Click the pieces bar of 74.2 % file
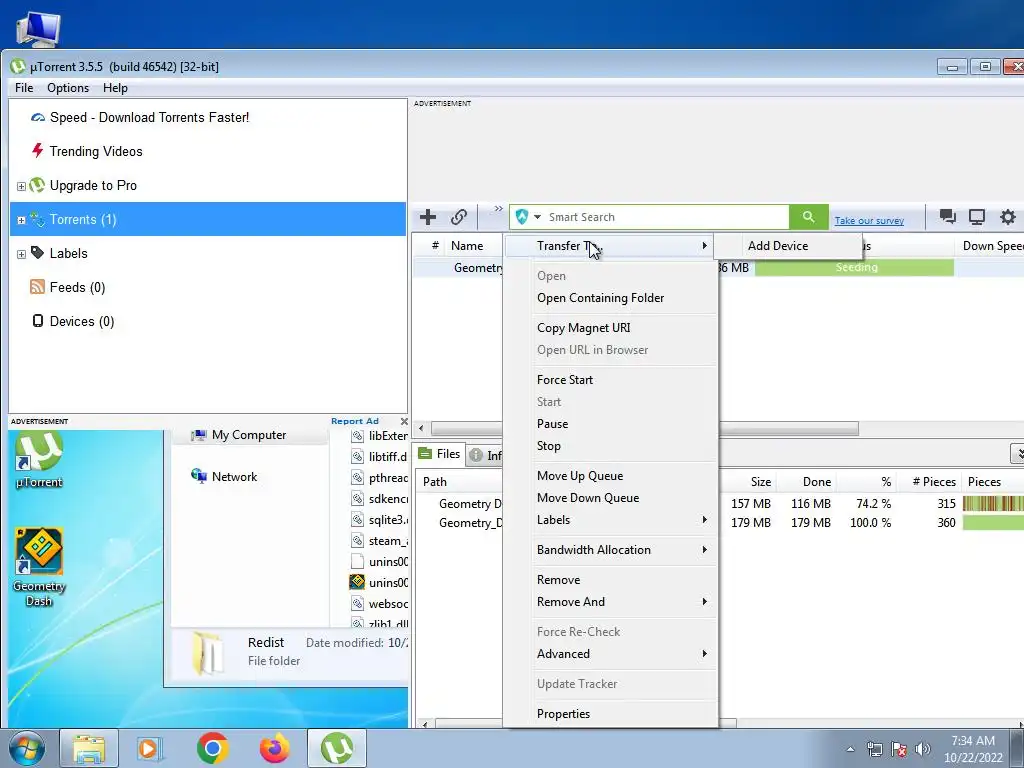The height and width of the screenshot is (768, 1024). (993, 504)
